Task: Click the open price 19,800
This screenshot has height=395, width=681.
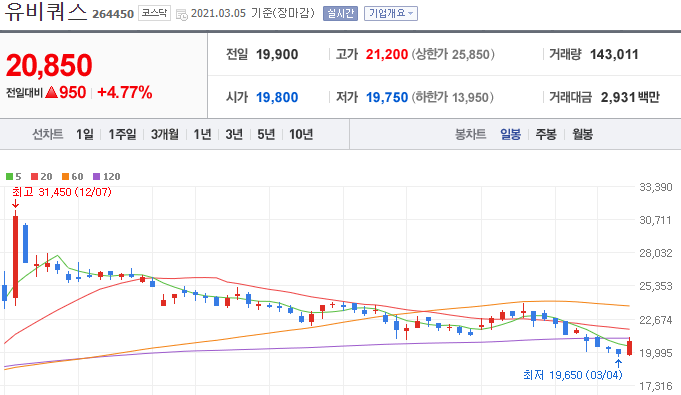Action: [x=277, y=97]
